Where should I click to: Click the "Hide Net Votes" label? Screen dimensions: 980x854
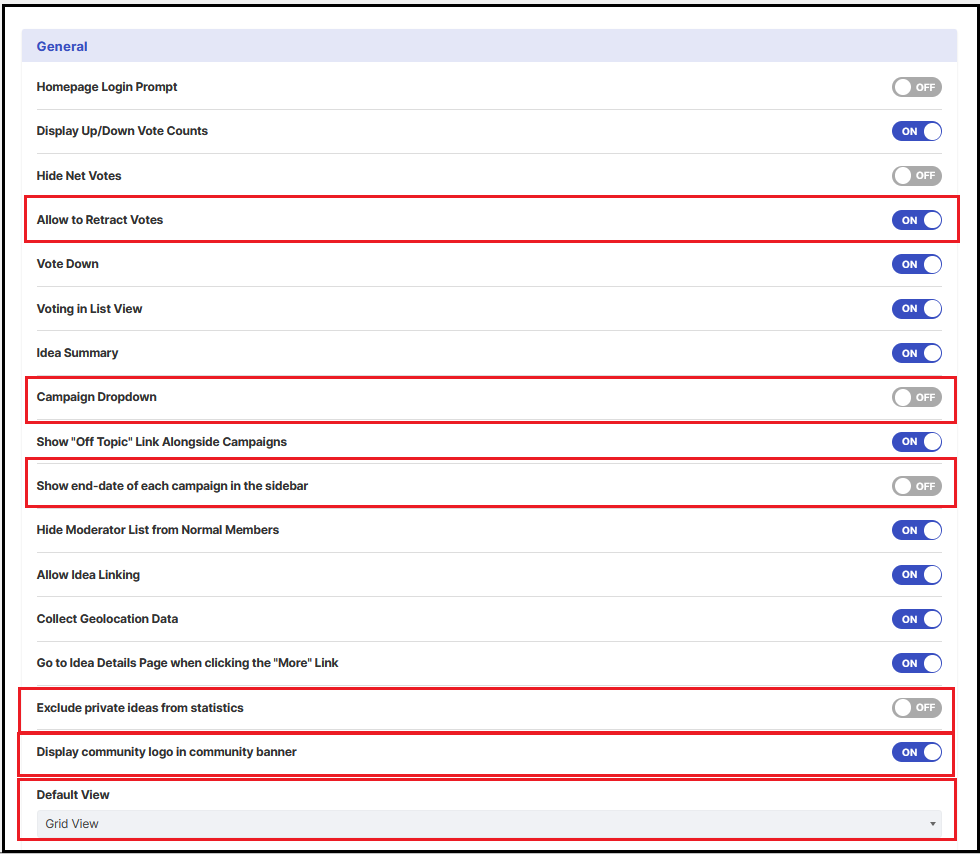(79, 176)
